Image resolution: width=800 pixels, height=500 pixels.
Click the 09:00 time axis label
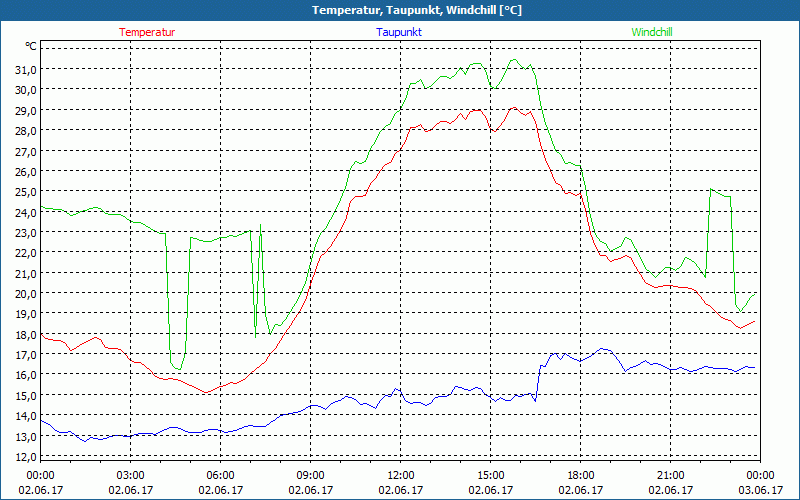(x=311, y=476)
